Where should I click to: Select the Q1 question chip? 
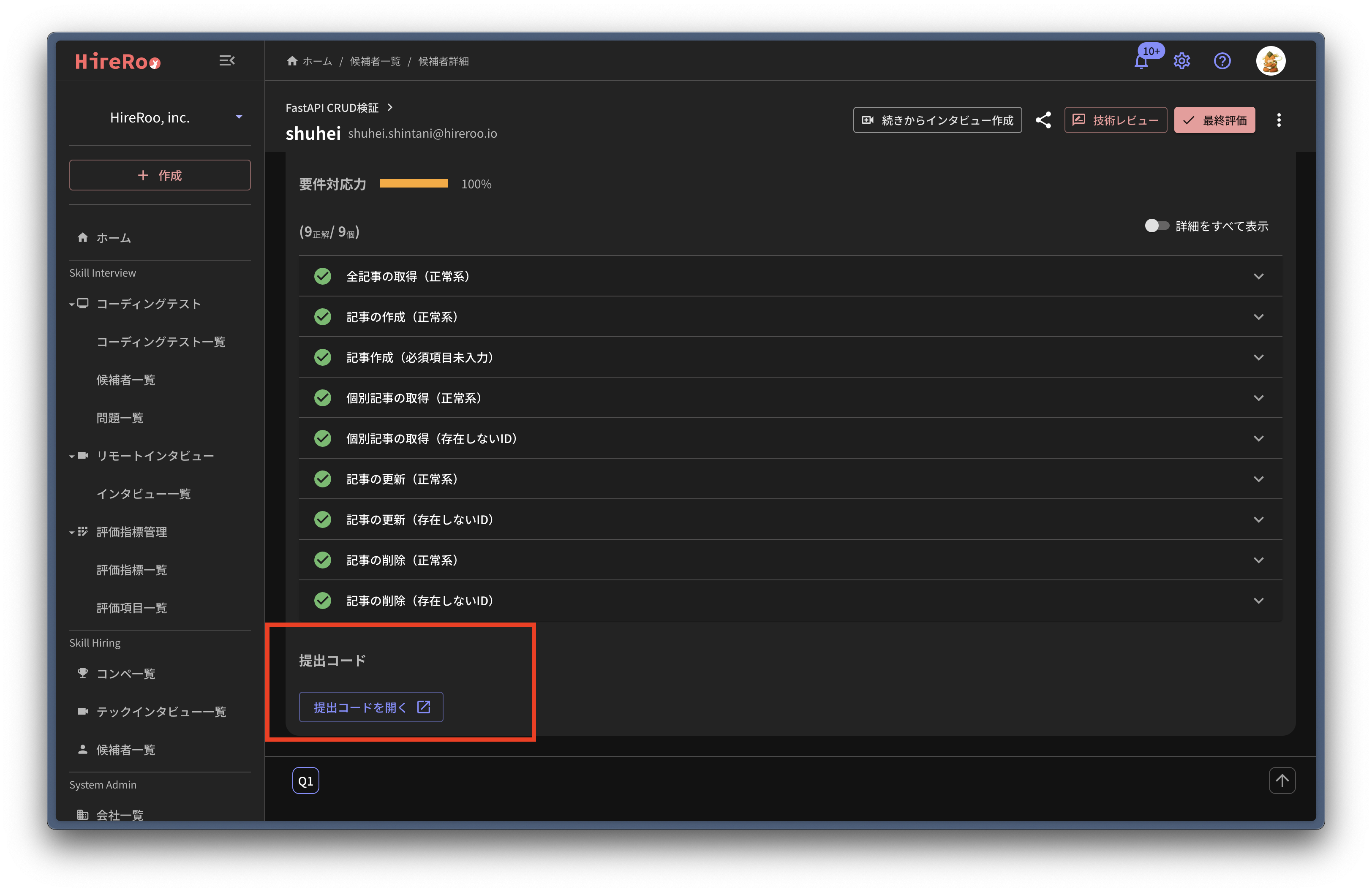coord(305,781)
